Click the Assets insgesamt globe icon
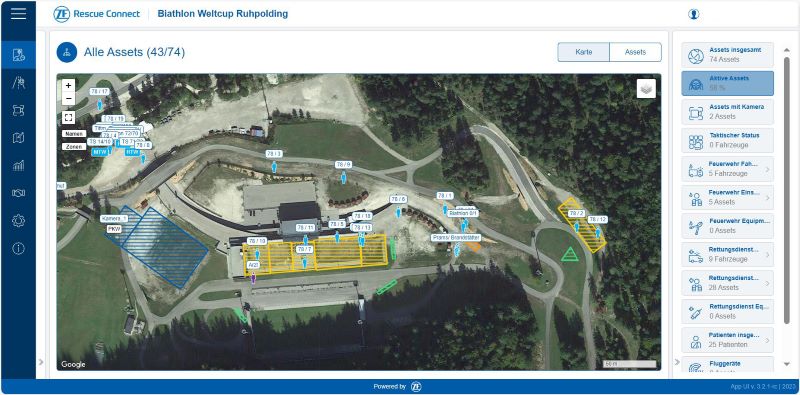Screen dimensions: 800x395 click(x=696, y=55)
